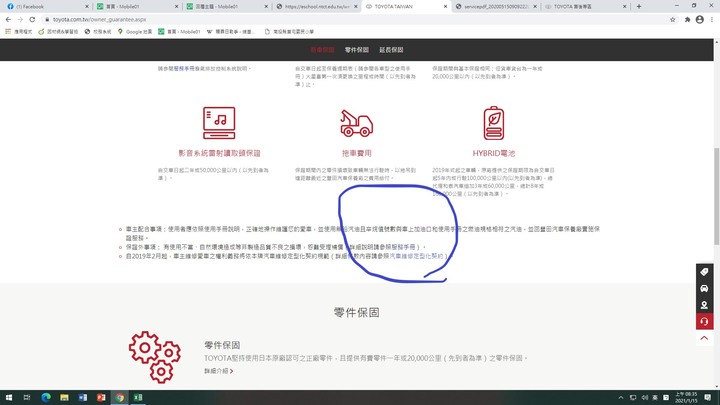Open the Chrome profile avatar

tap(700, 19)
